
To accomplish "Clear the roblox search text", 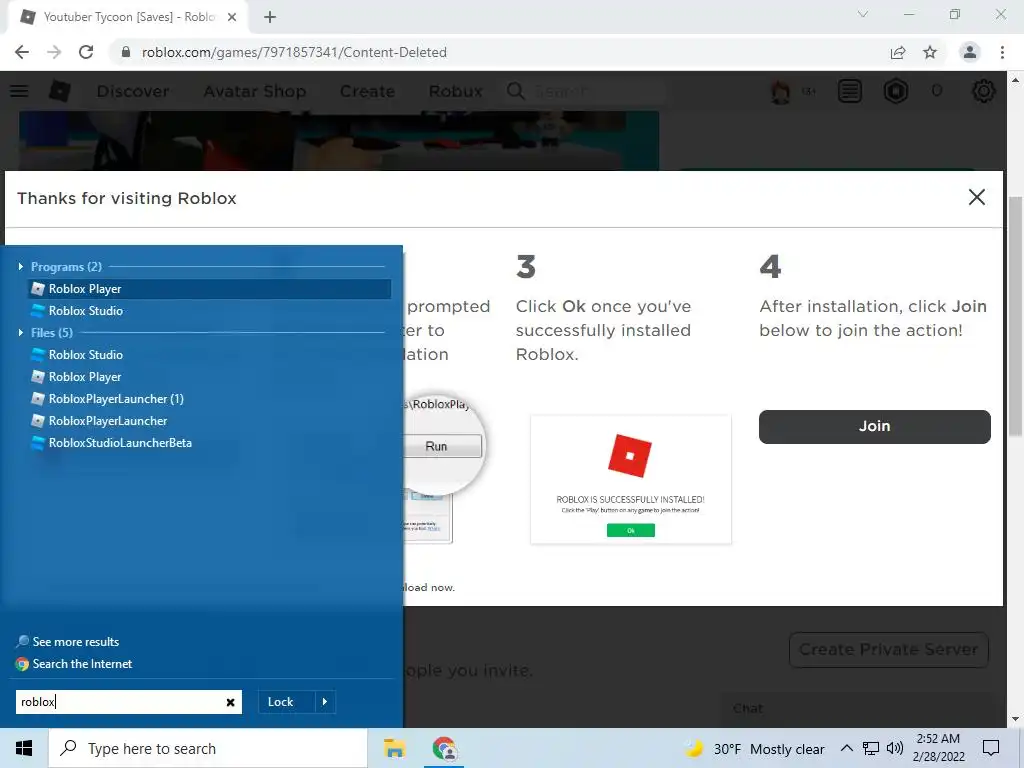I will (x=231, y=702).
